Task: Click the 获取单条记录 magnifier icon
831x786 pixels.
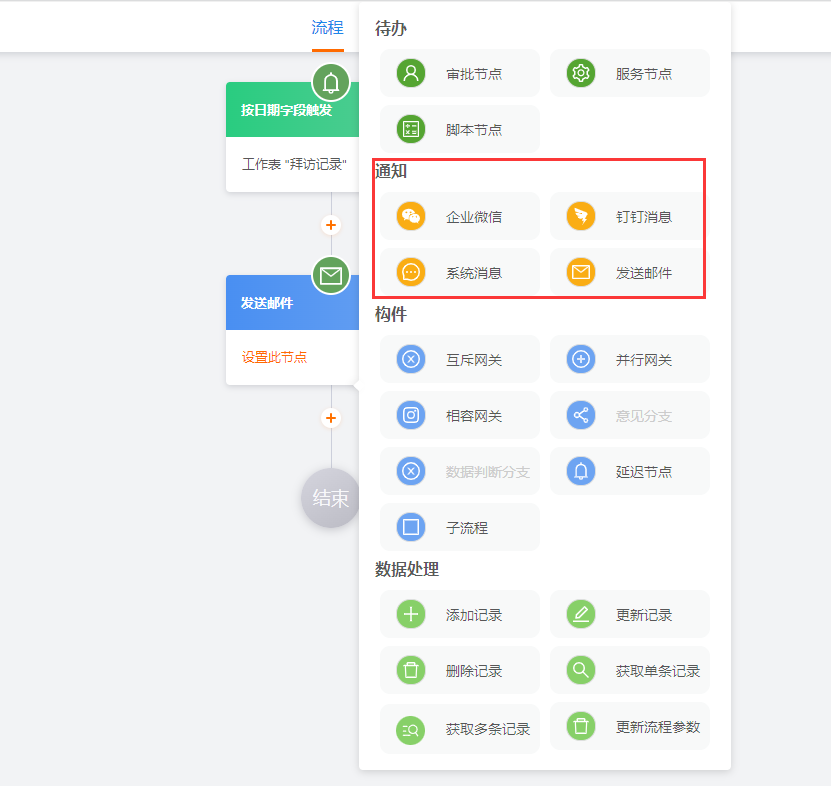Action: [x=581, y=670]
